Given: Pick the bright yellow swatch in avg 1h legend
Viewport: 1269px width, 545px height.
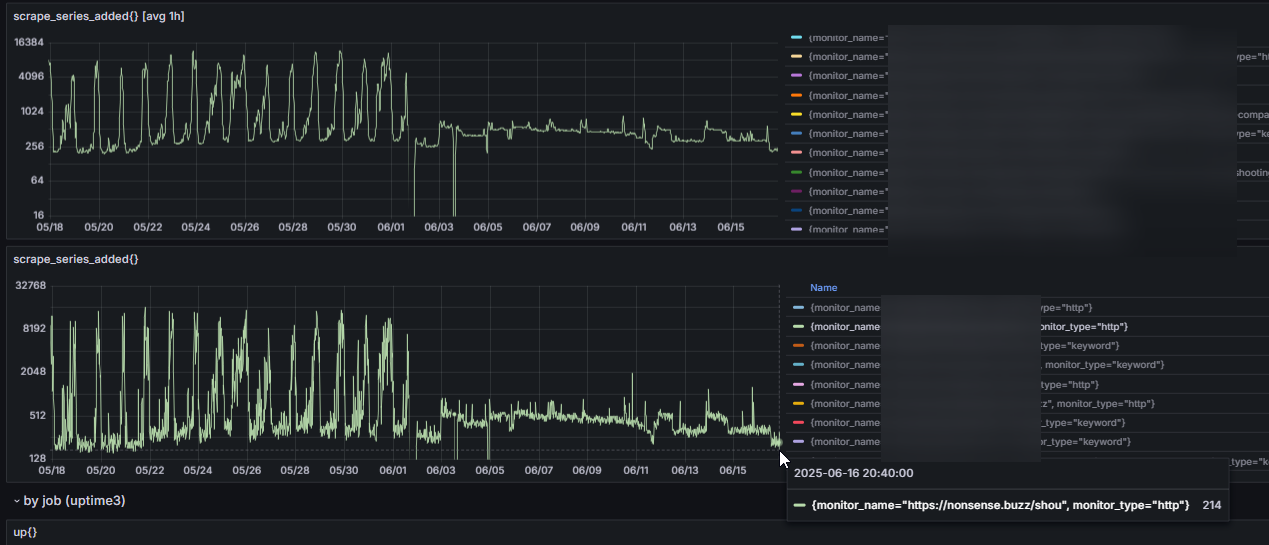Looking at the screenshot, I should coord(796,114).
